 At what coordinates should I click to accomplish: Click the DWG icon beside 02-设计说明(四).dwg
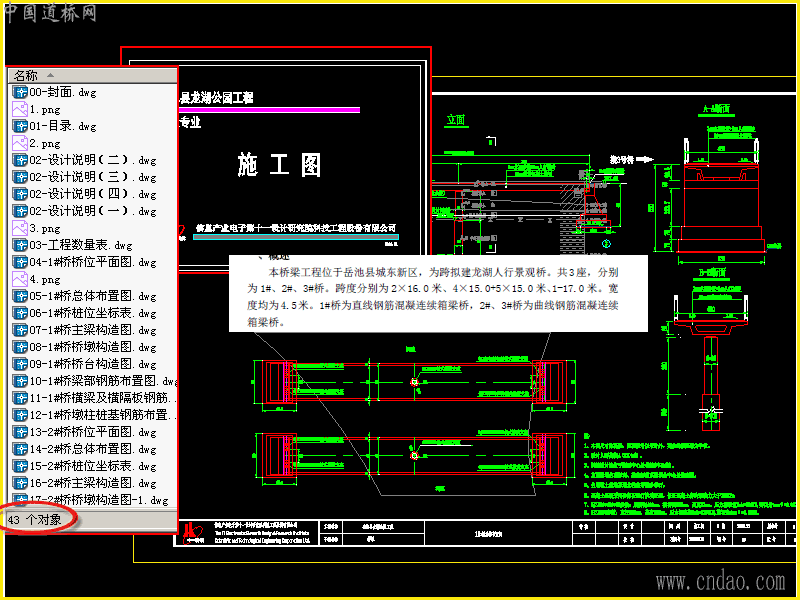20,194
